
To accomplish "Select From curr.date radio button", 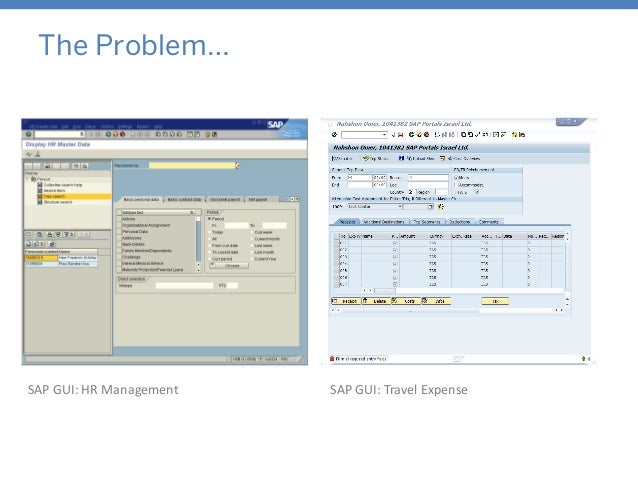I will point(210,245).
